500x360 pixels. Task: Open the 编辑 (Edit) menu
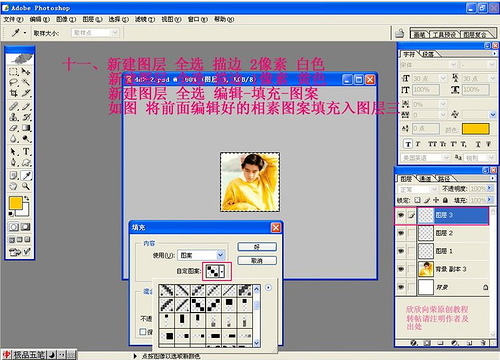click(x=40, y=19)
